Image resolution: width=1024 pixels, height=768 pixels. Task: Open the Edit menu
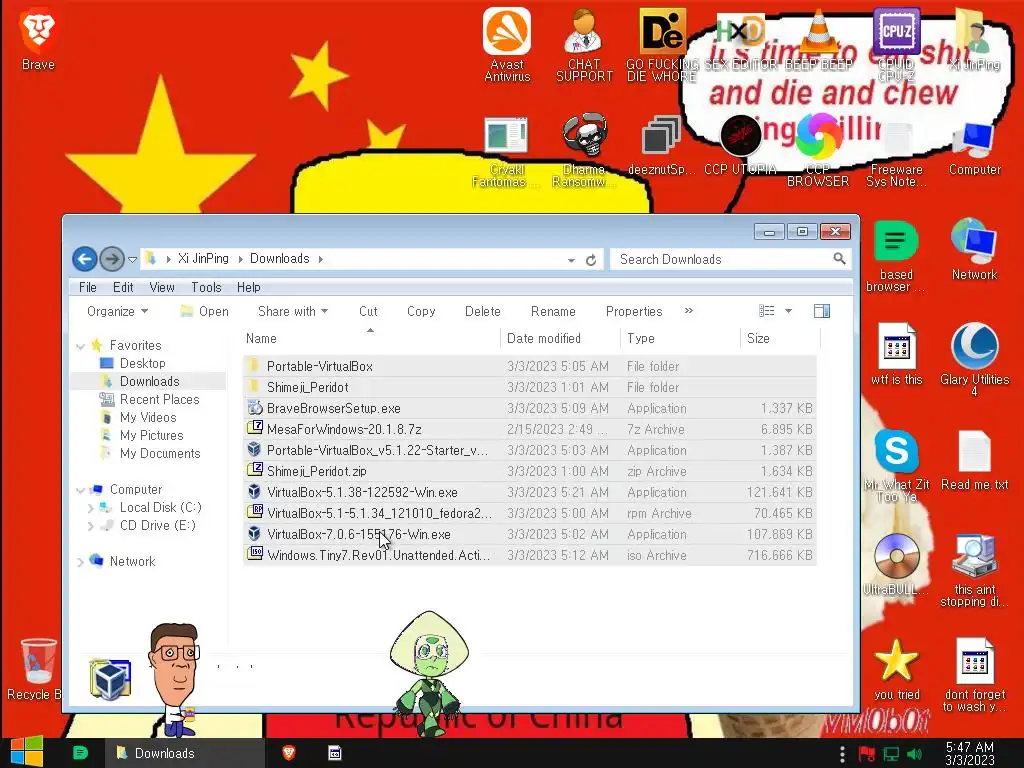coord(123,287)
